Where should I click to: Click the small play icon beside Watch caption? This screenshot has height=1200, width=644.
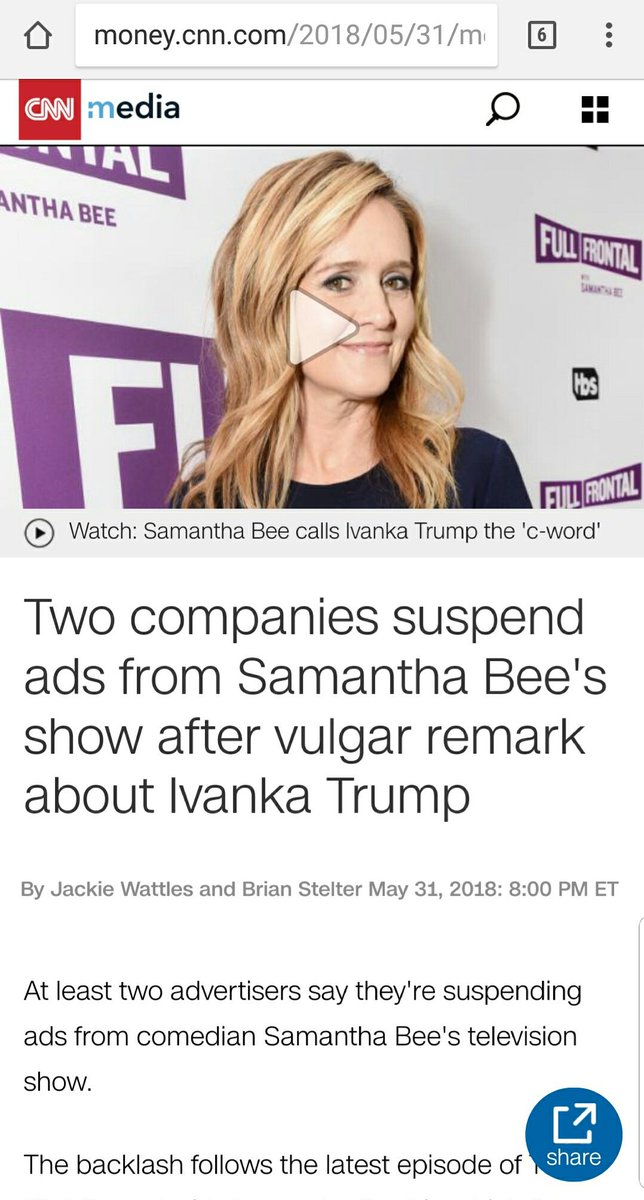pyautogui.click(x=38, y=533)
